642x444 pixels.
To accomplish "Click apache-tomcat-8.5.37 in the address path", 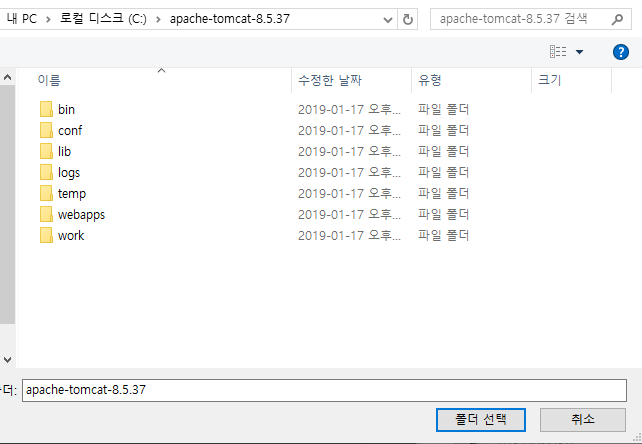I will click(x=230, y=19).
